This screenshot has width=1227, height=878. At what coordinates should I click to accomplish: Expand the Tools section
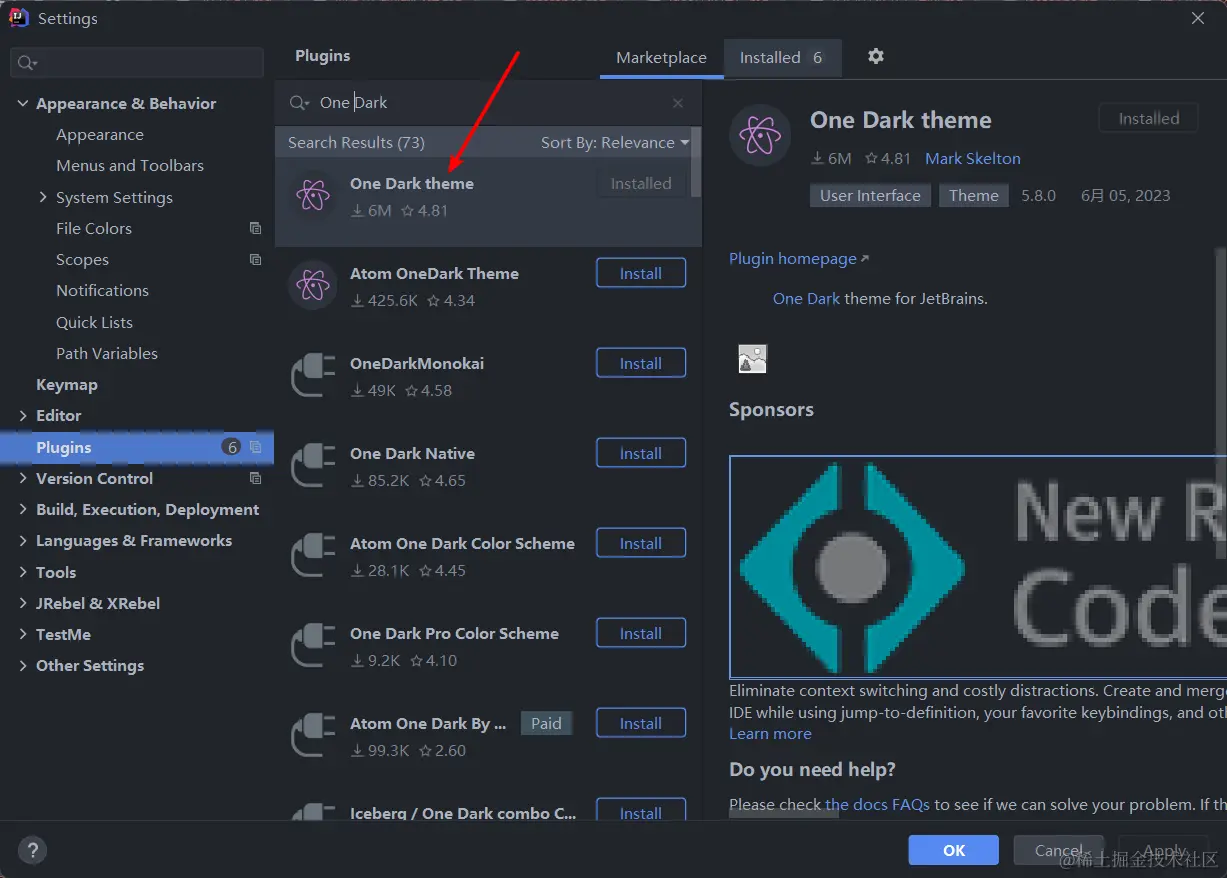point(23,572)
